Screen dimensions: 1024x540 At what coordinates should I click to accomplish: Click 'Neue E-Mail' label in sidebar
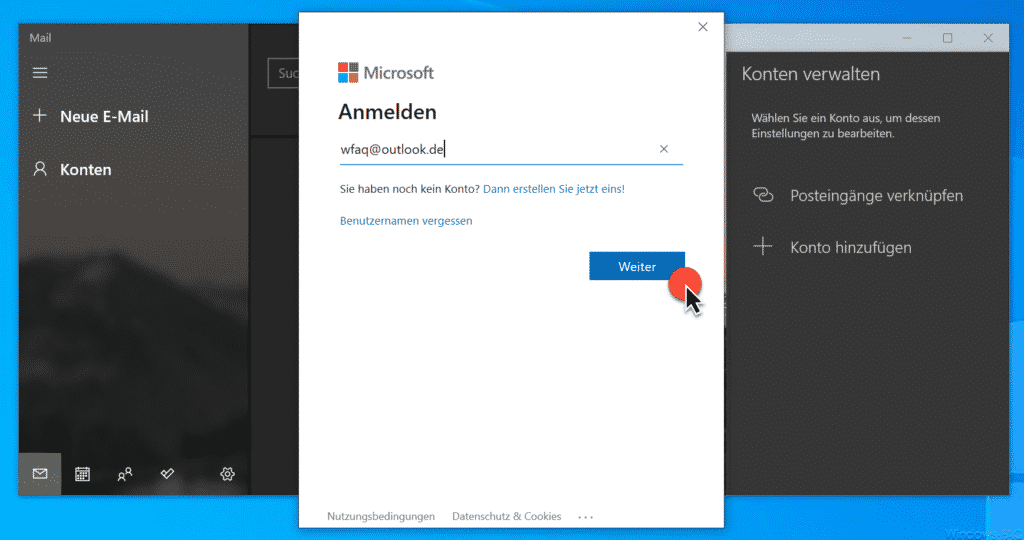click(104, 116)
